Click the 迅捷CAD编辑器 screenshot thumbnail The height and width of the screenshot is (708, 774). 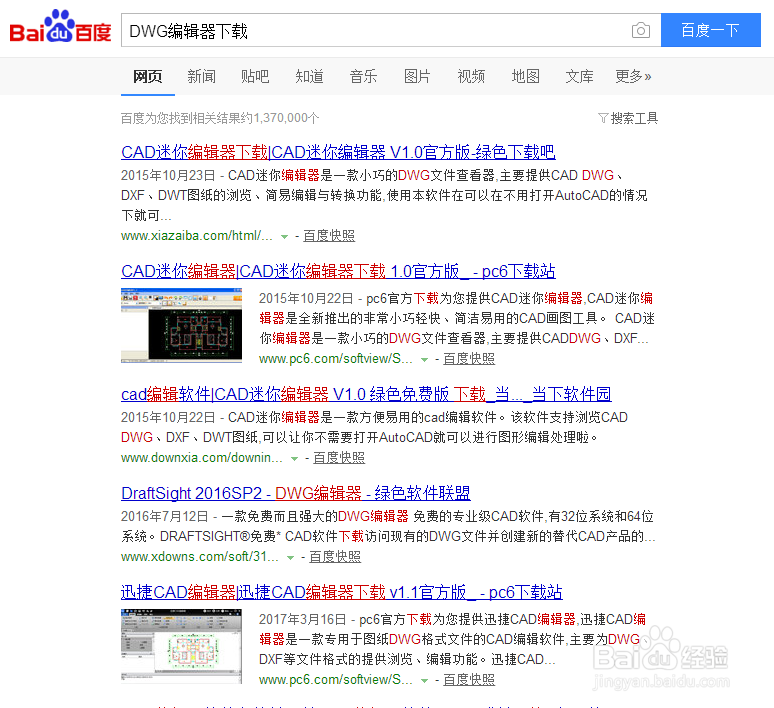(182, 646)
